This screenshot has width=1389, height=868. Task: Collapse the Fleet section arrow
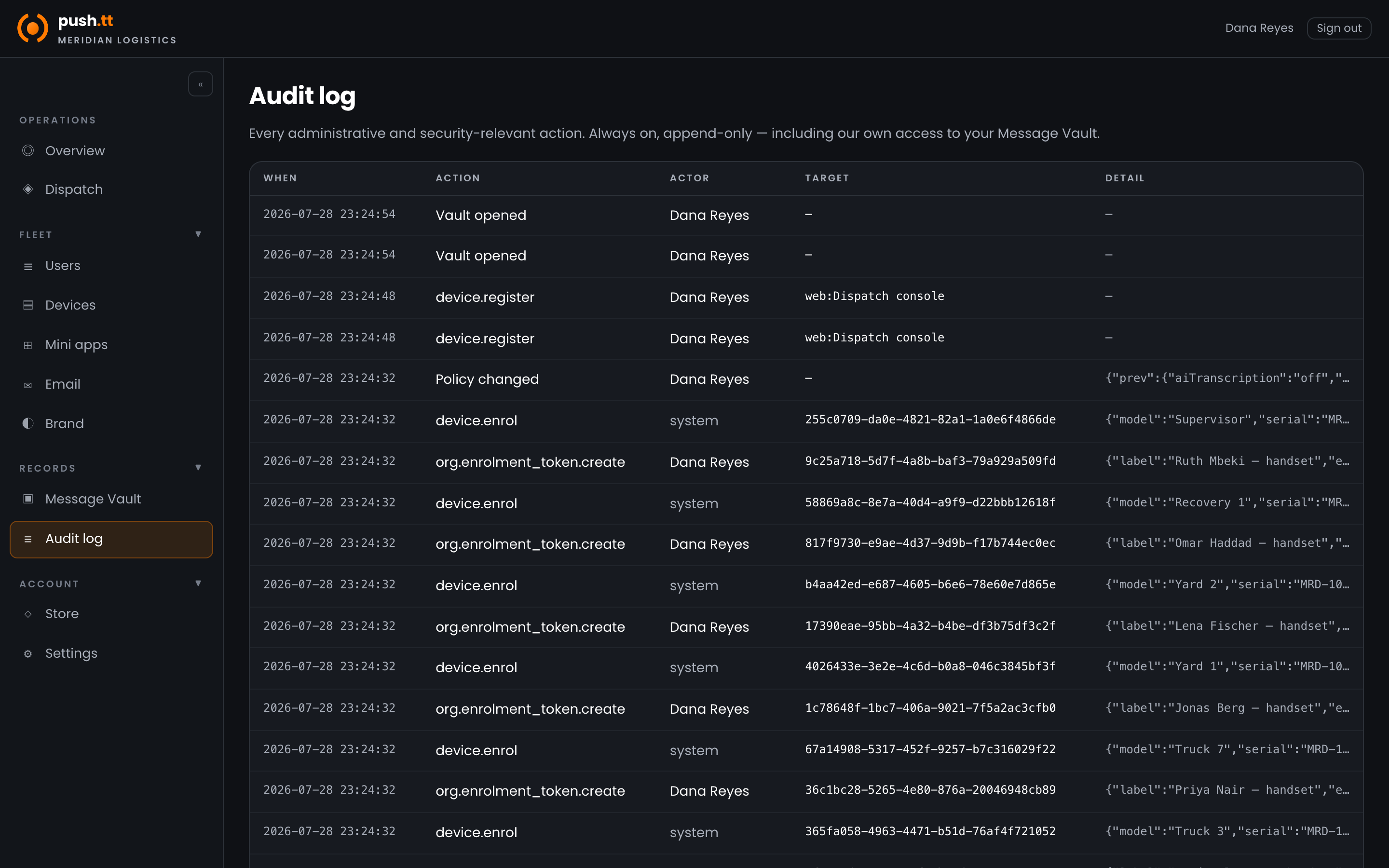pos(198,234)
